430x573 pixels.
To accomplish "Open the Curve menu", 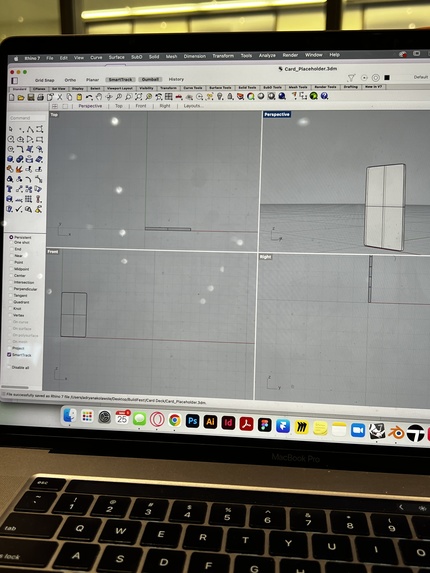I will (96, 57).
